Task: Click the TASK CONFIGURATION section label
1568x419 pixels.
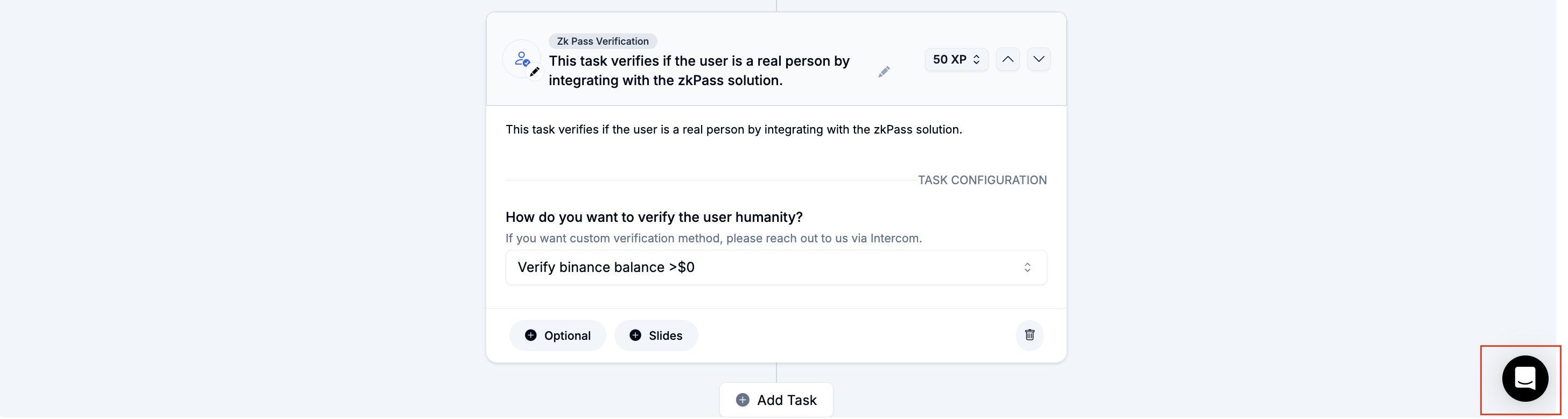Action: pyautogui.click(x=982, y=180)
